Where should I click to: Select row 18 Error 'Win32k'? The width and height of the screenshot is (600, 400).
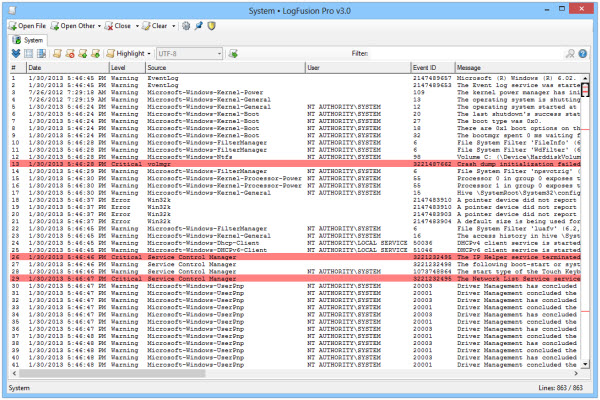click(x=295, y=200)
